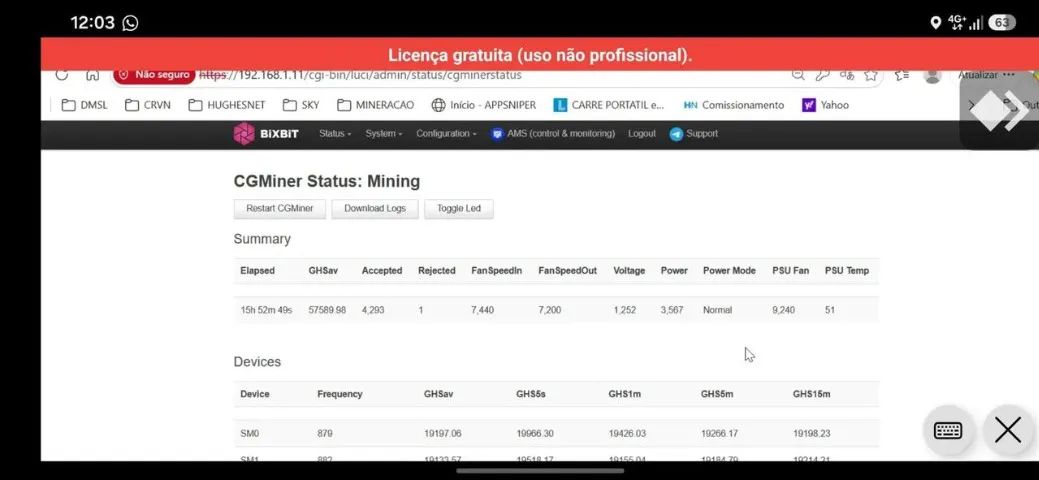This screenshot has width=1039, height=480.
Task: Click the Restart CGMiner button
Action: (x=280, y=208)
